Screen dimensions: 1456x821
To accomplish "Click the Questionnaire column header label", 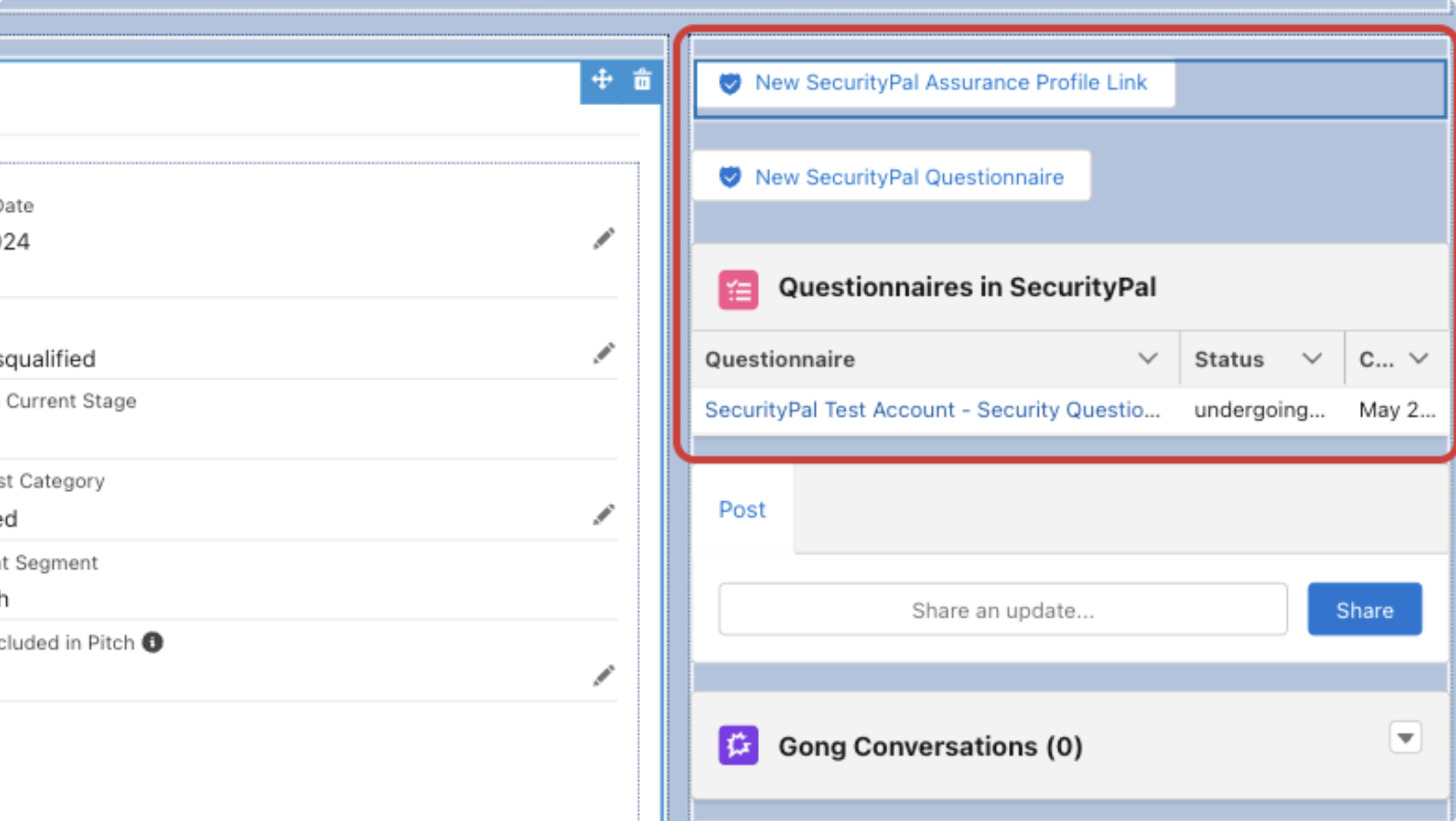I will tap(780, 359).
